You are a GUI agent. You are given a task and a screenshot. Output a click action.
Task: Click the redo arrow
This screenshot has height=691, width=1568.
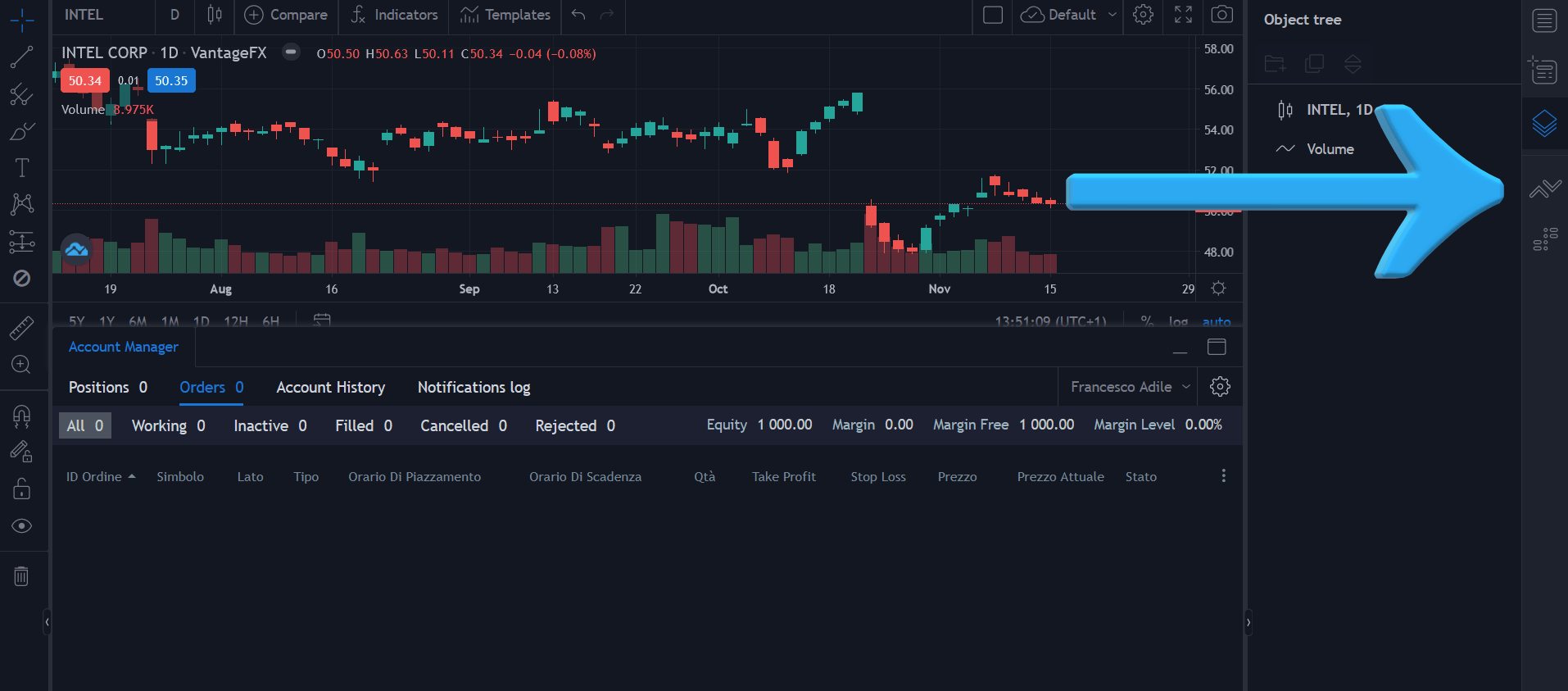(x=607, y=15)
